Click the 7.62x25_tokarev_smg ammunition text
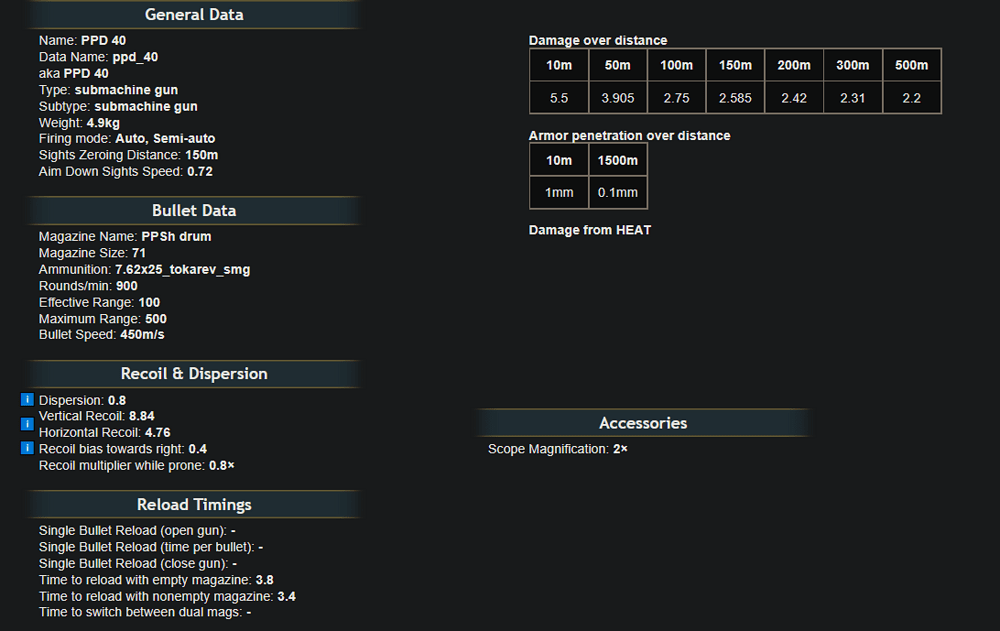This screenshot has height=631, width=1000. [182, 270]
